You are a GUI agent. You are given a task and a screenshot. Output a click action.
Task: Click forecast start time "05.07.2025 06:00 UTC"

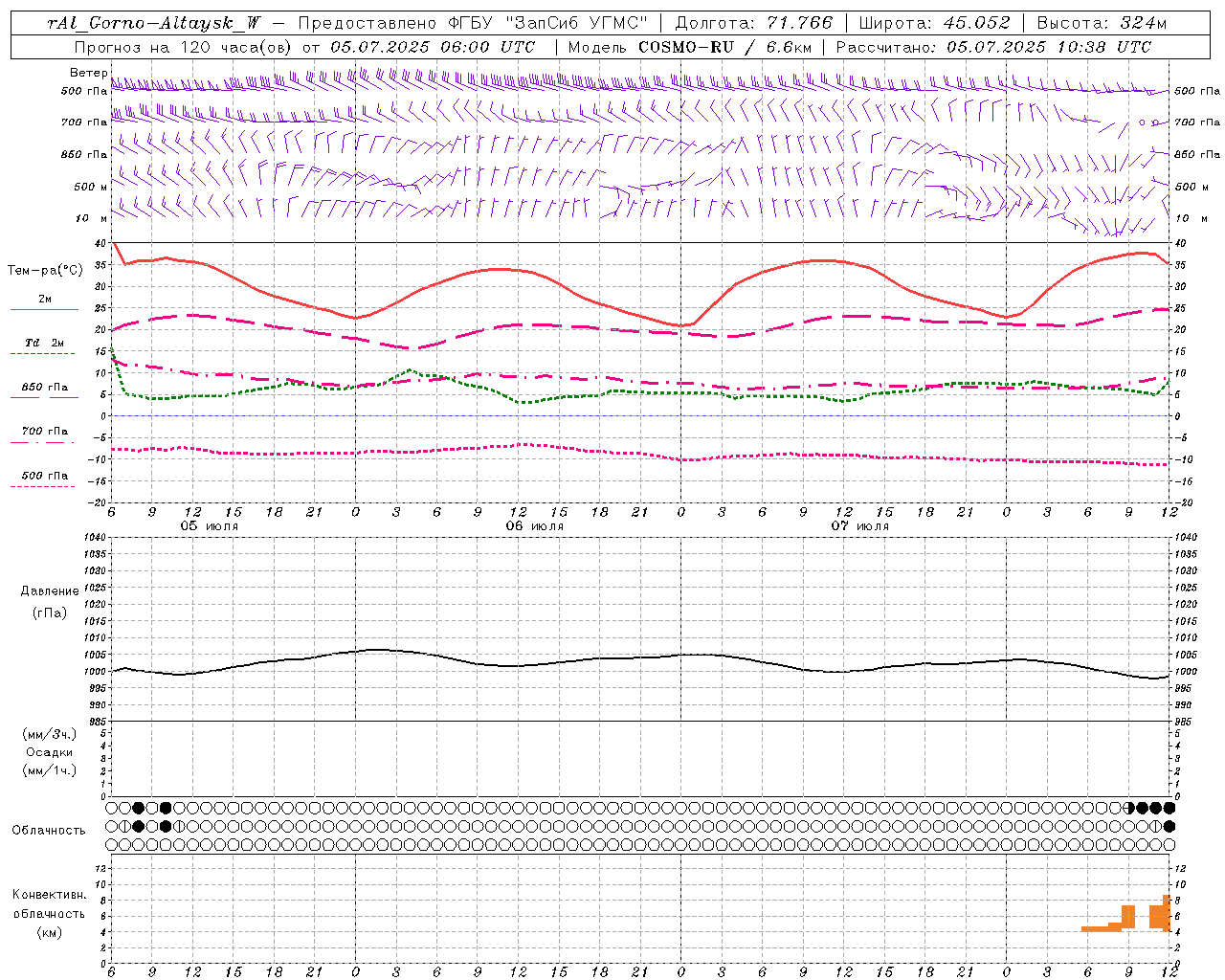point(432,46)
